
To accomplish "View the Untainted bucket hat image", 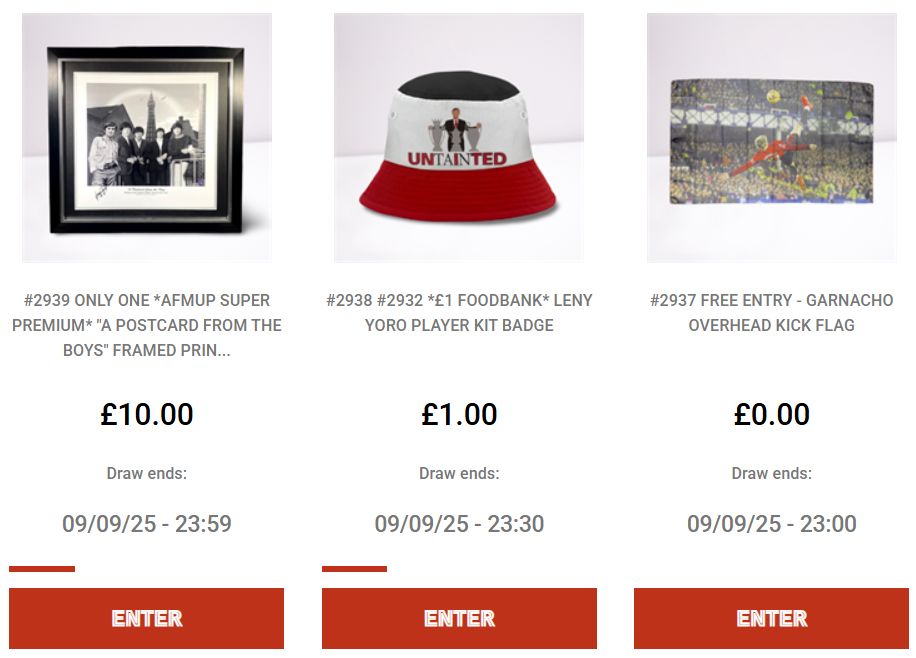I will coord(459,138).
